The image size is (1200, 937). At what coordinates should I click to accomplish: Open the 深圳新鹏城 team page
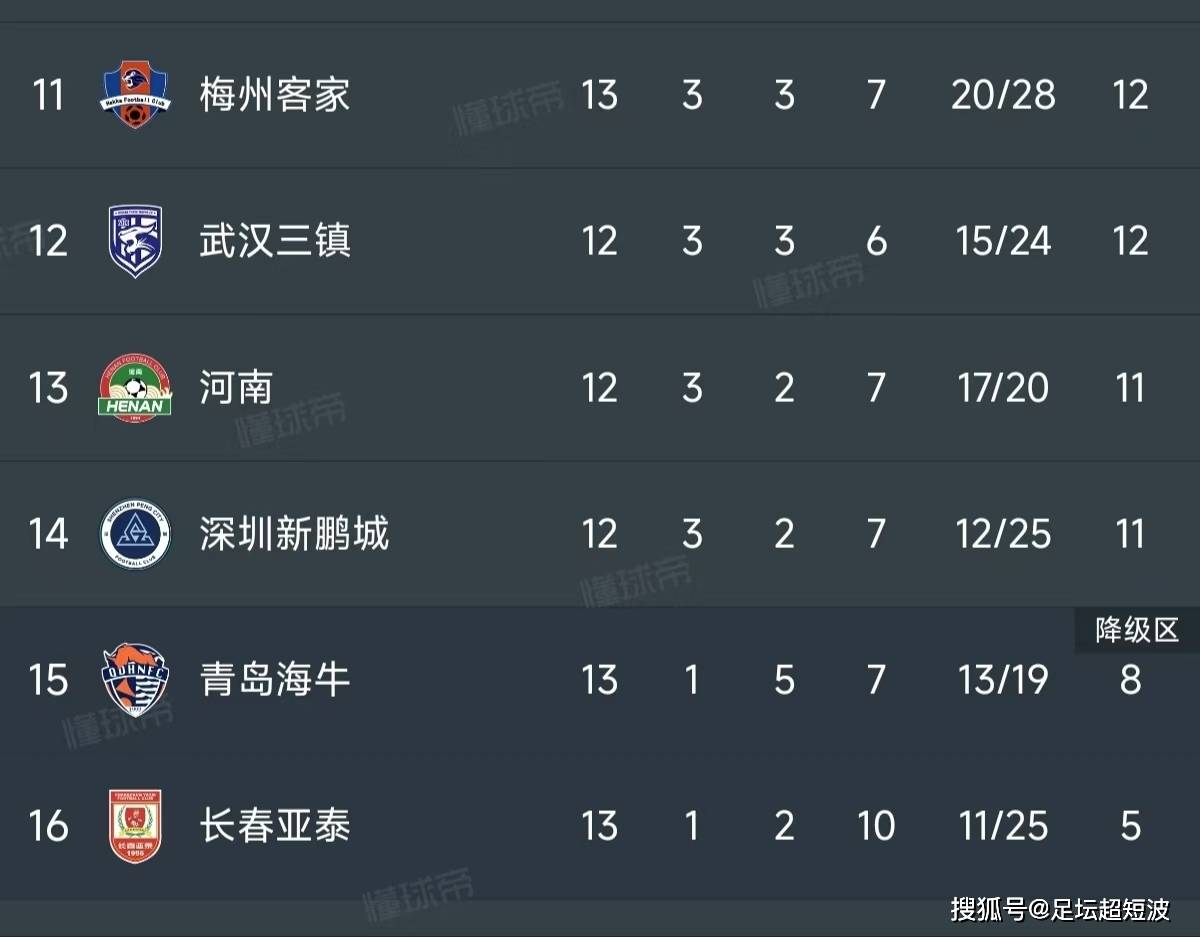click(x=293, y=534)
